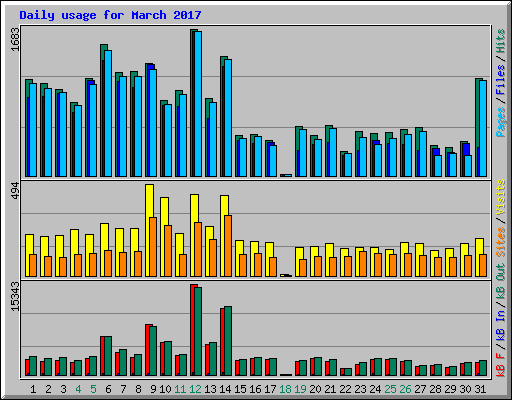Image resolution: width=512 pixels, height=400 pixels.
Task: Click the tallest hits bar for day 12
Action: tap(194, 103)
